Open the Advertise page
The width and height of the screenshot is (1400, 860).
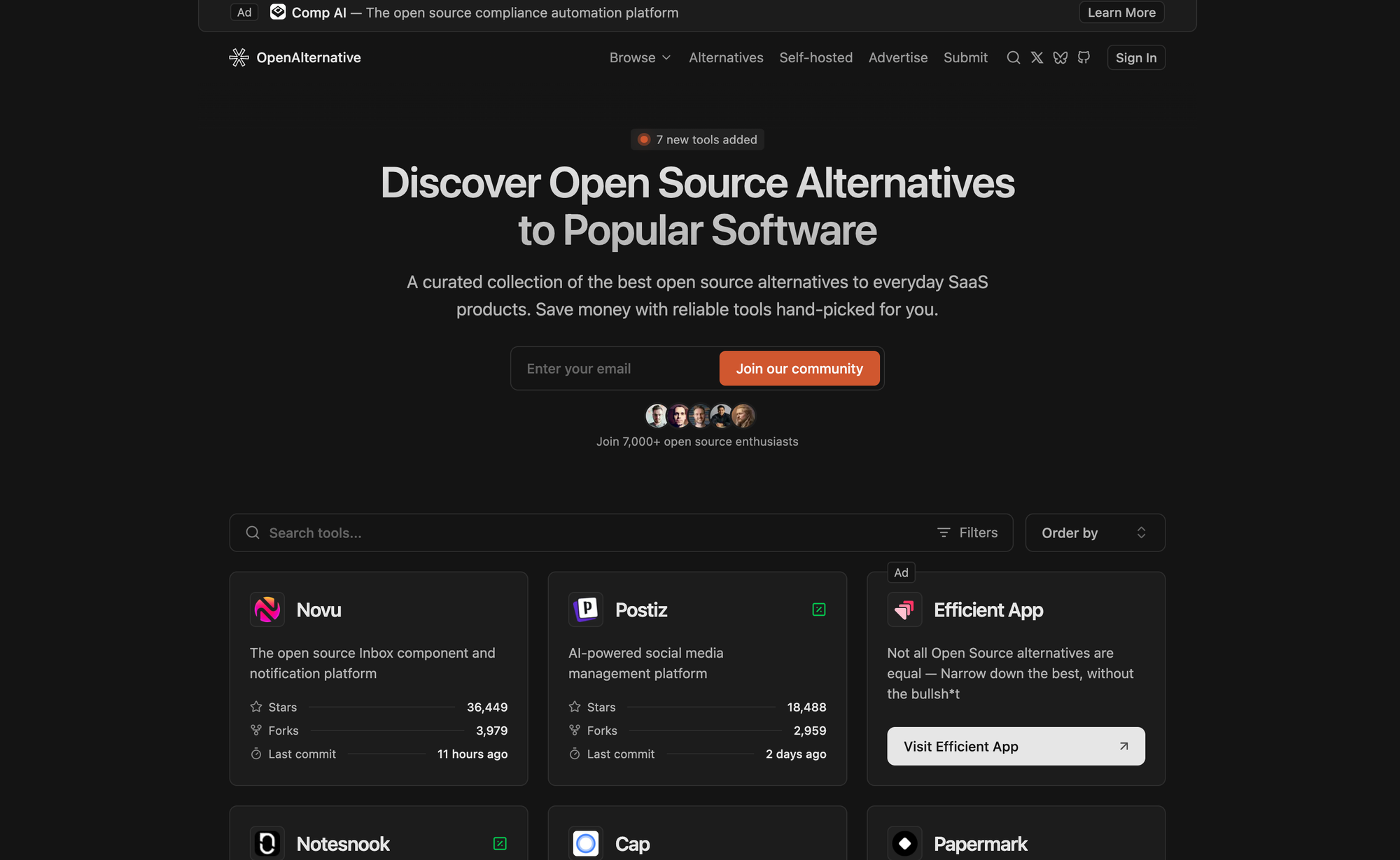pos(898,57)
